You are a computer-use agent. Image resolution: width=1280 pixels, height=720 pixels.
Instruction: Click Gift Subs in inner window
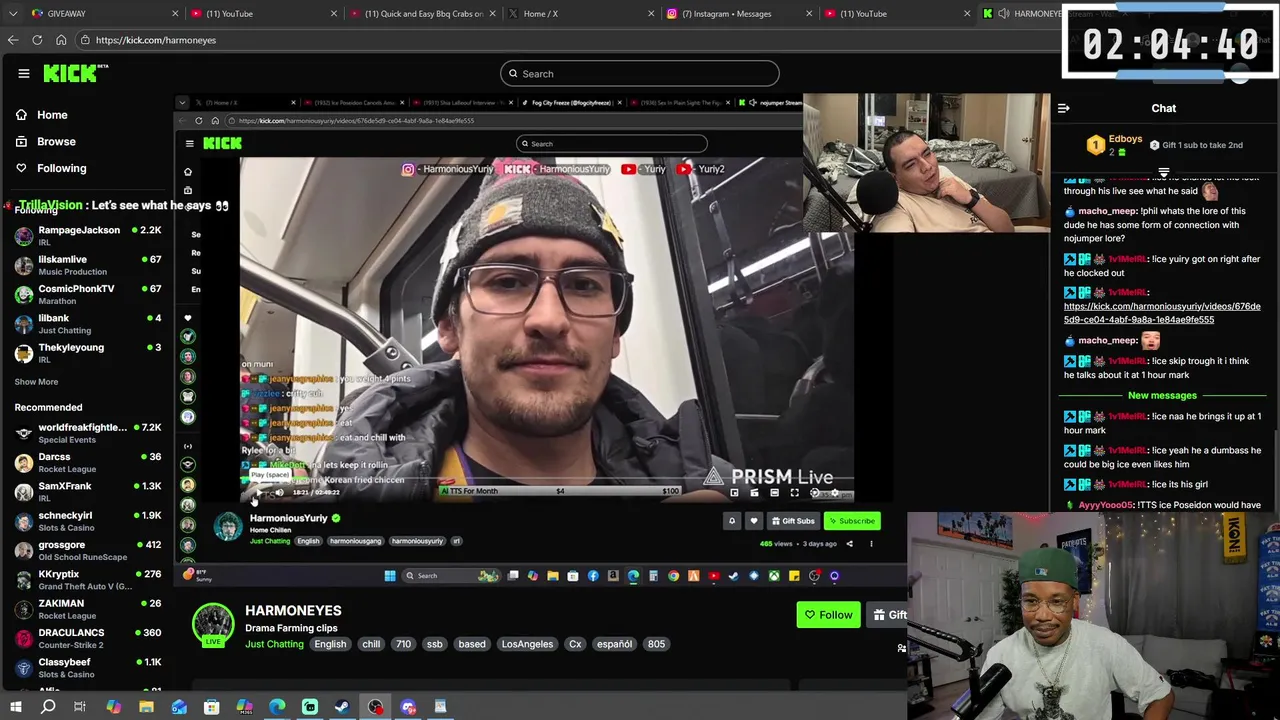pos(793,521)
